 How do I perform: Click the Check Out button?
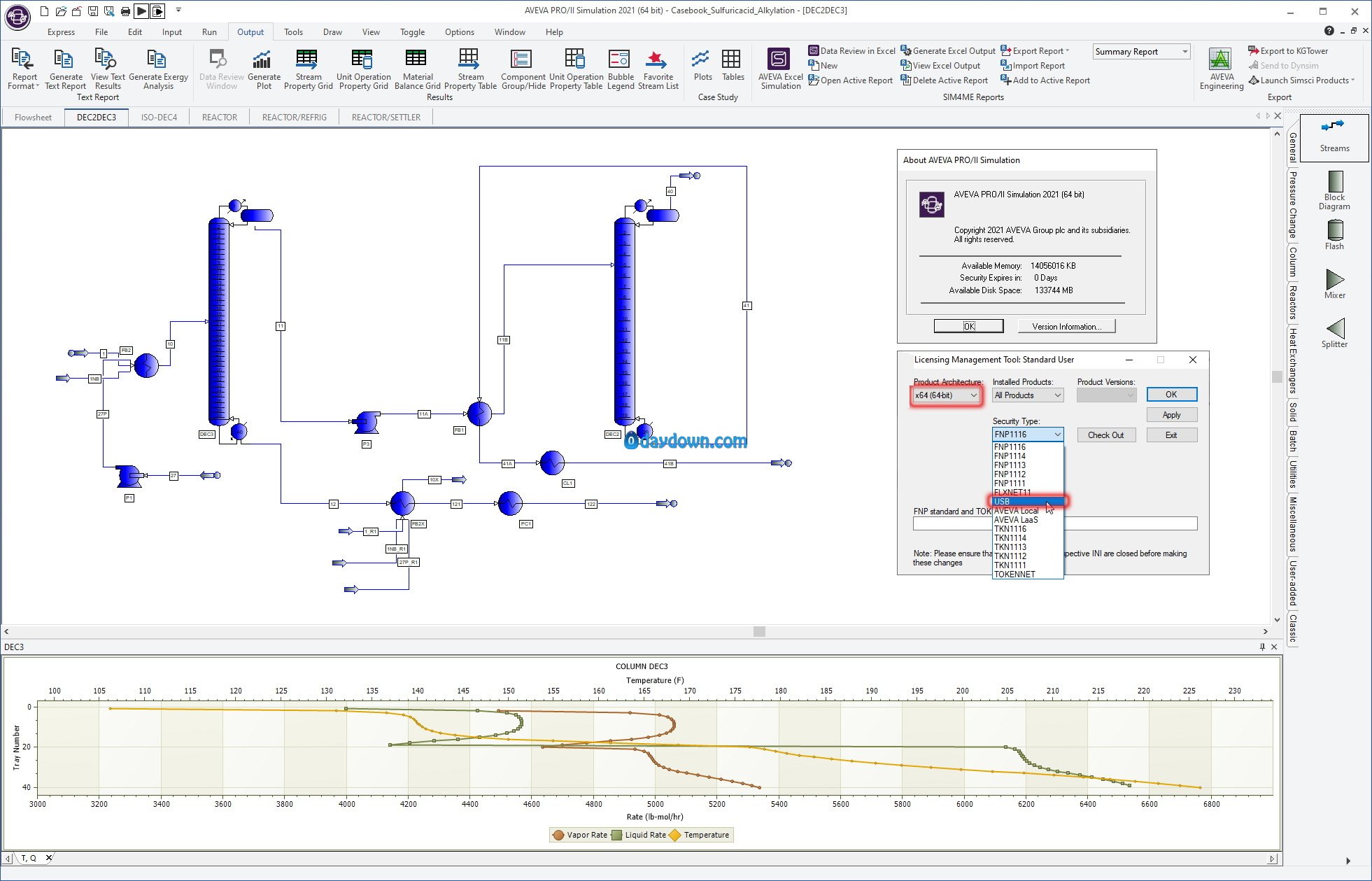1105,435
